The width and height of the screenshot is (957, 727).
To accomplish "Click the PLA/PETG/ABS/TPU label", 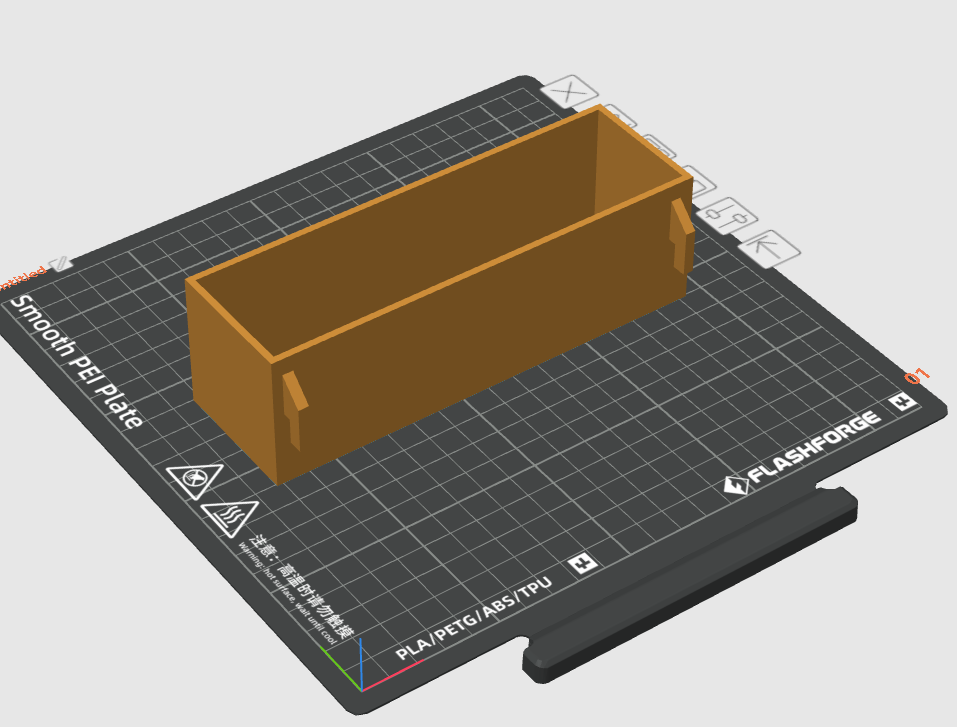I will tap(474, 618).
